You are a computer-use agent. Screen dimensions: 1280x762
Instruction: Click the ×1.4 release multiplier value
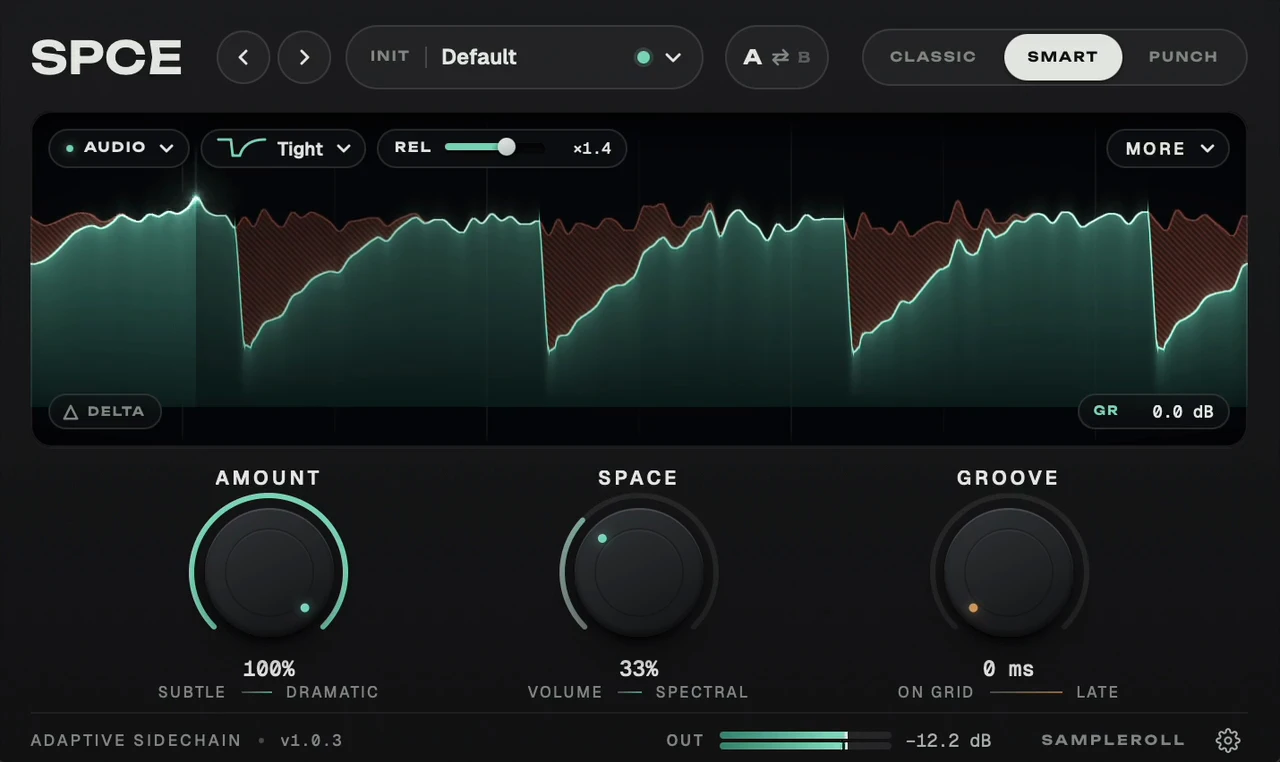pos(592,148)
